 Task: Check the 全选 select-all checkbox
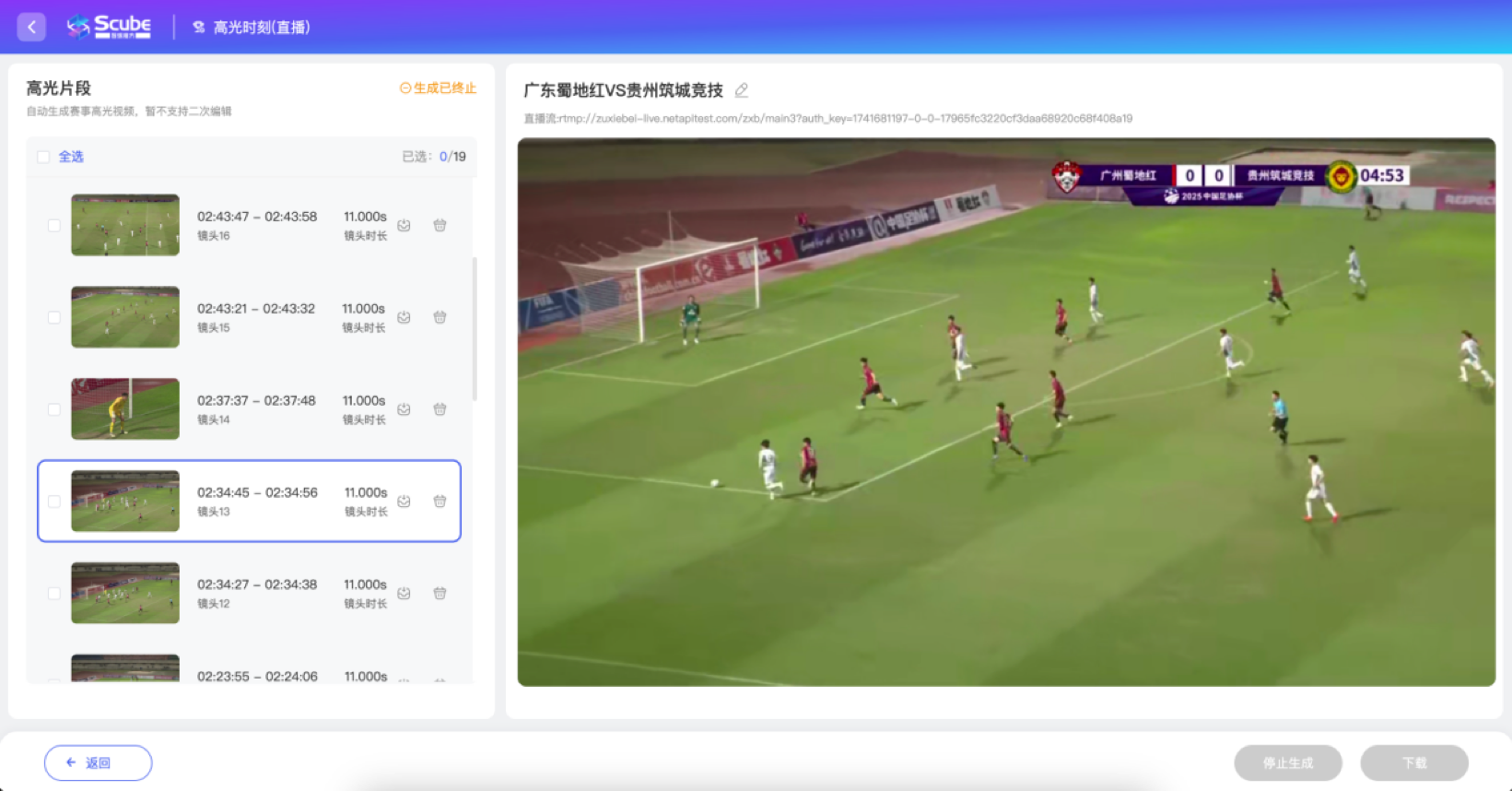point(43,157)
